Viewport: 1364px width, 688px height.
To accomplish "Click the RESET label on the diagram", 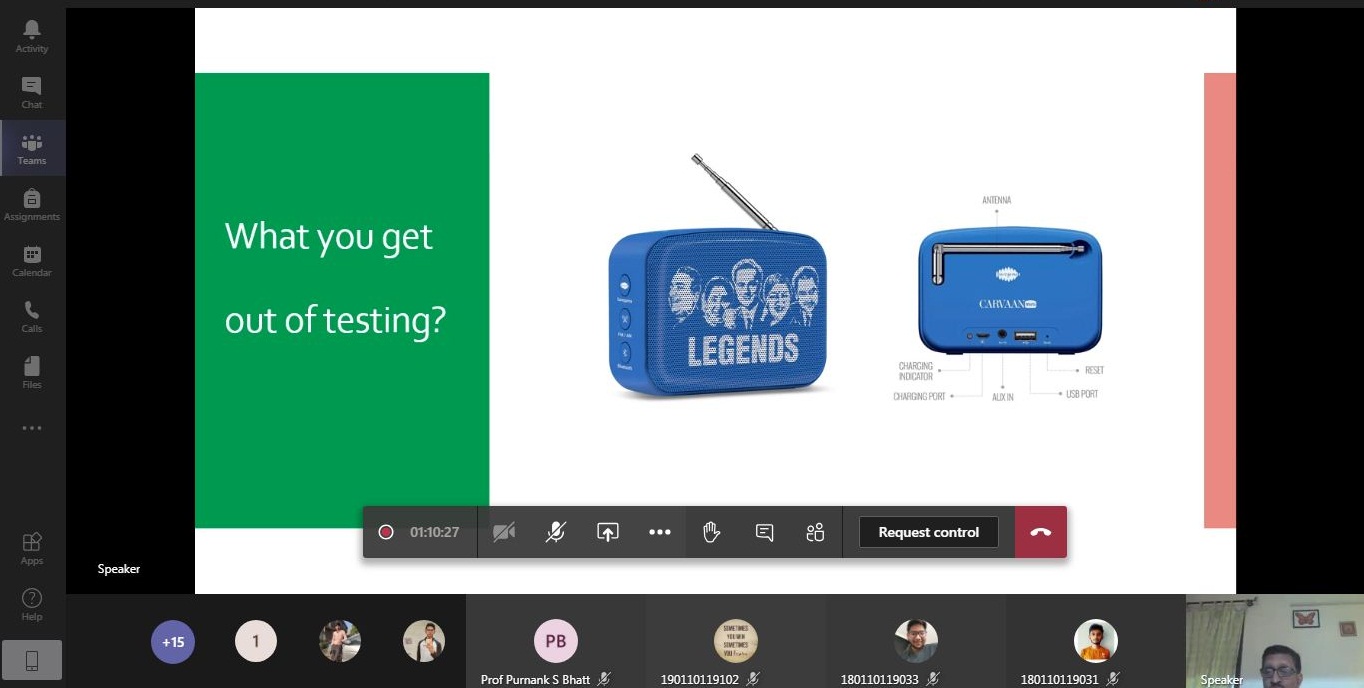I will point(1094,370).
